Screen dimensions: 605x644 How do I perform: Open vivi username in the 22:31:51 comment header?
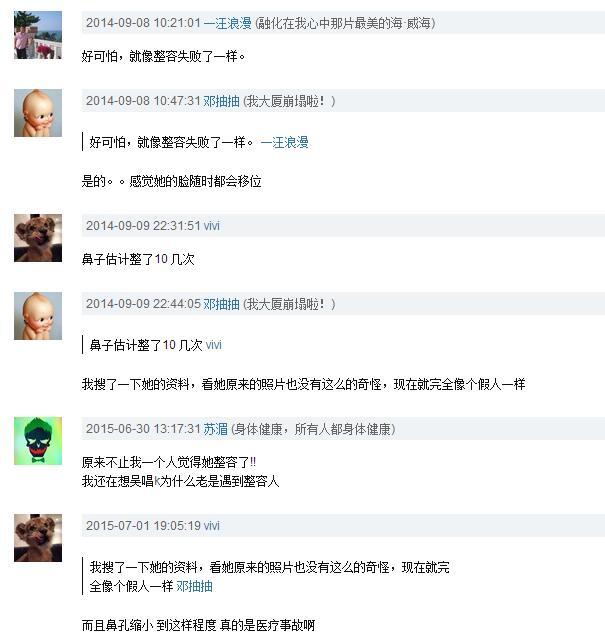tap(212, 226)
